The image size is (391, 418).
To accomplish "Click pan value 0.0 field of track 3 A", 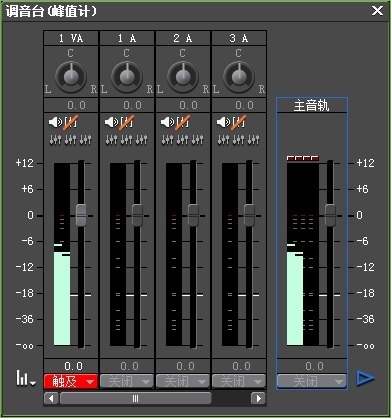I will [x=239, y=105].
